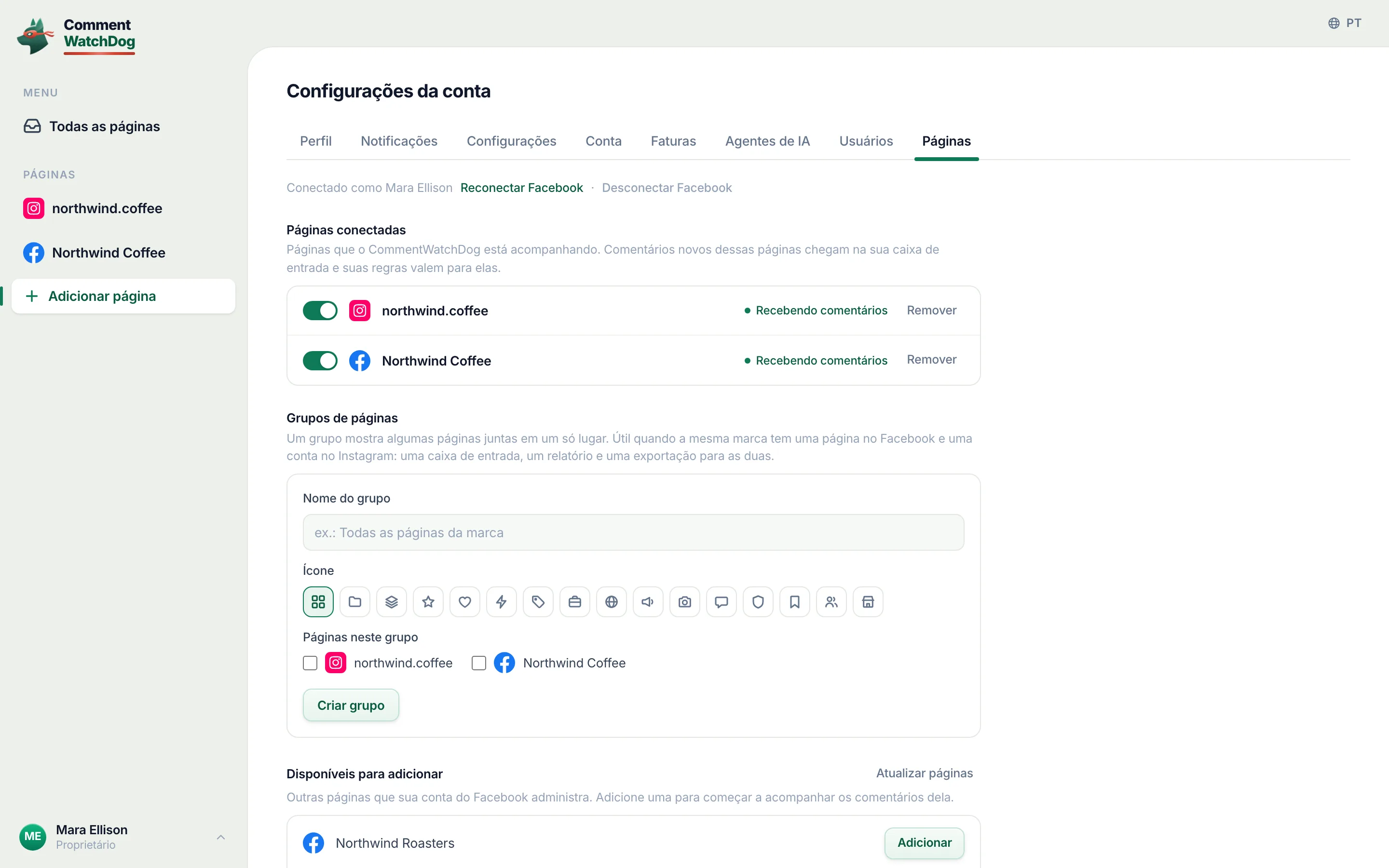Open the Configurações tab

pos(511,141)
